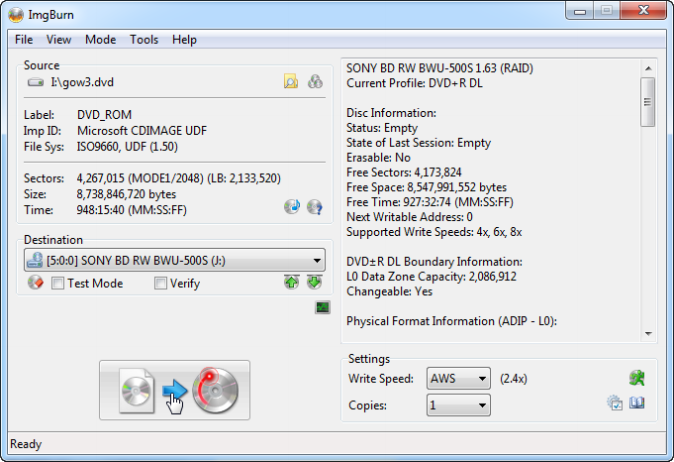This screenshot has height=462, width=674.
Task: Click the browse for source file icon
Action: pos(291,82)
